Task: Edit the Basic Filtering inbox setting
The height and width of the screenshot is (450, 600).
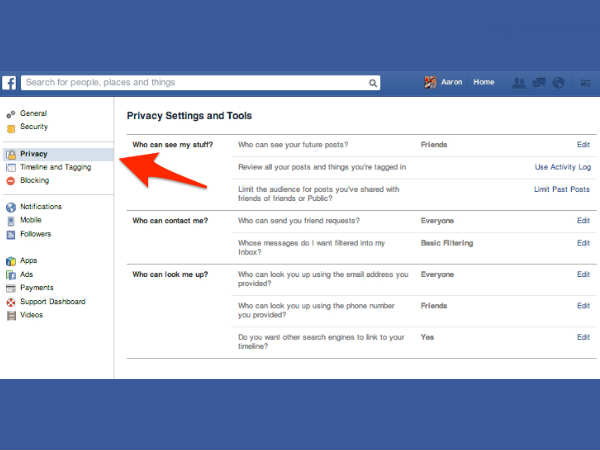Action: [x=583, y=243]
